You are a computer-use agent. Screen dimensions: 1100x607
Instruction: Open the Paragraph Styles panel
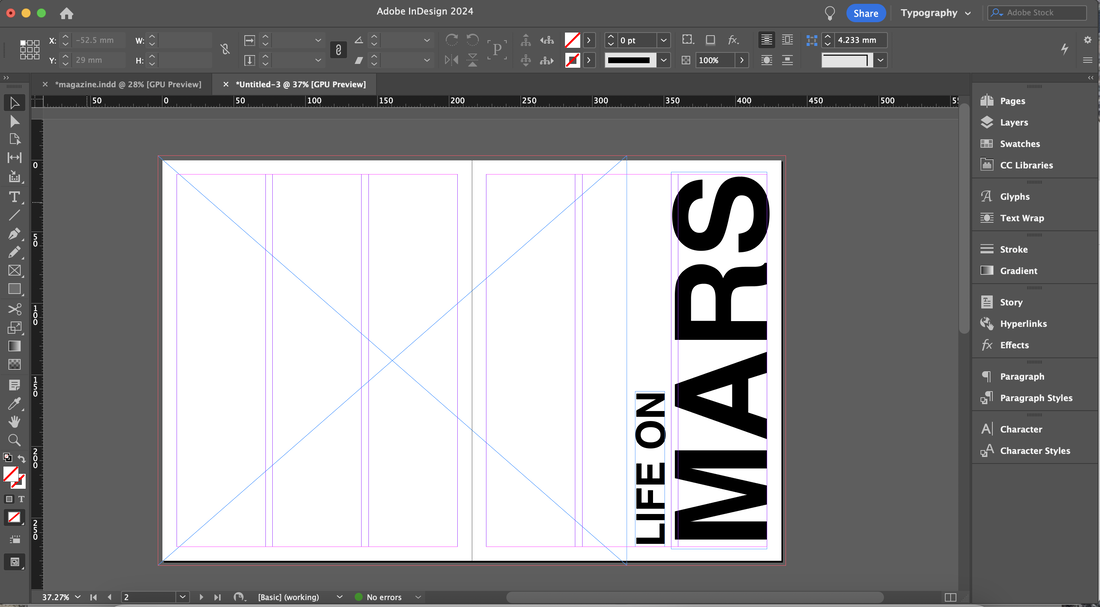(x=1035, y=398)
